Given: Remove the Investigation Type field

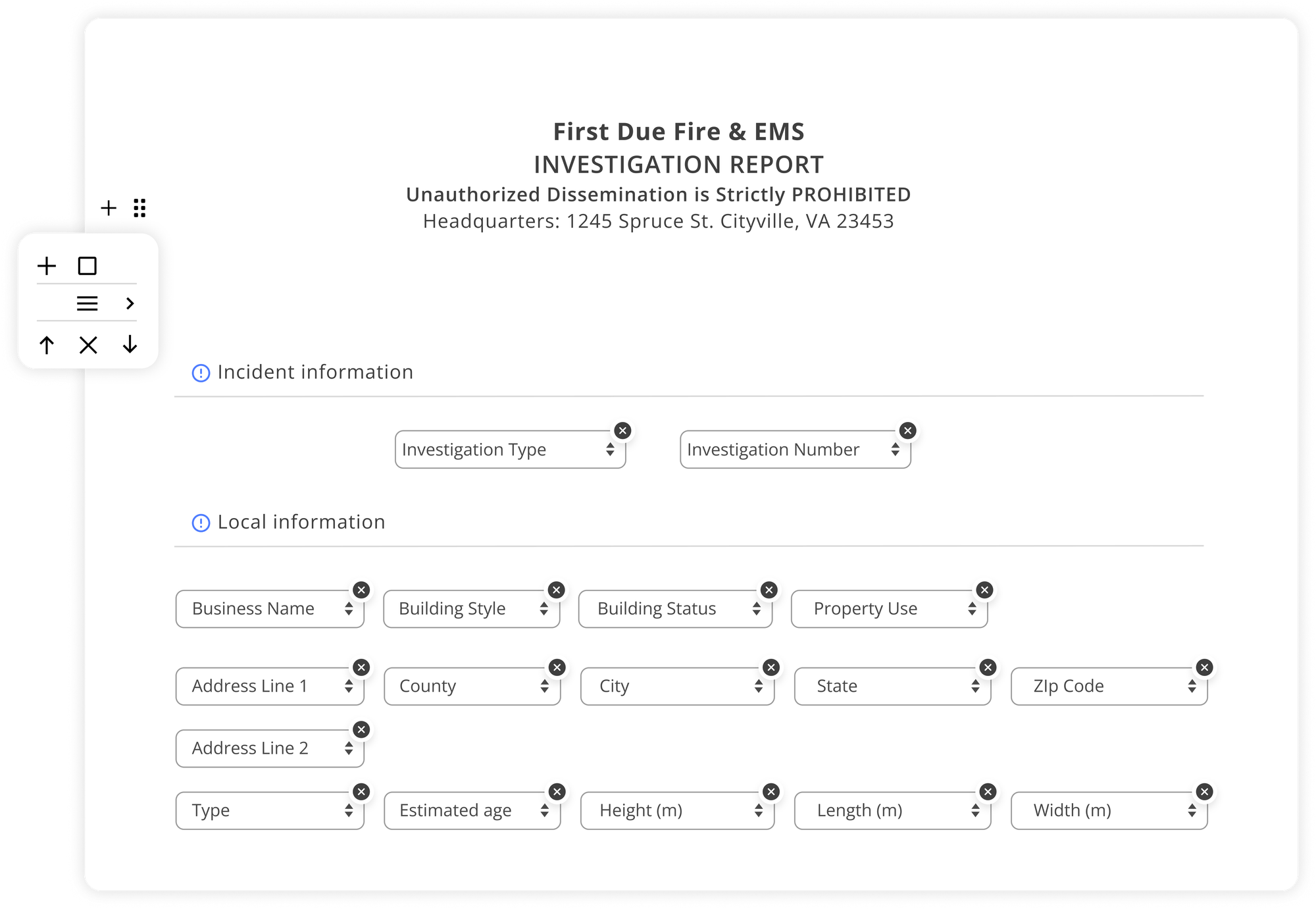Looking at the screenshot, I should [x=622, y=430].
